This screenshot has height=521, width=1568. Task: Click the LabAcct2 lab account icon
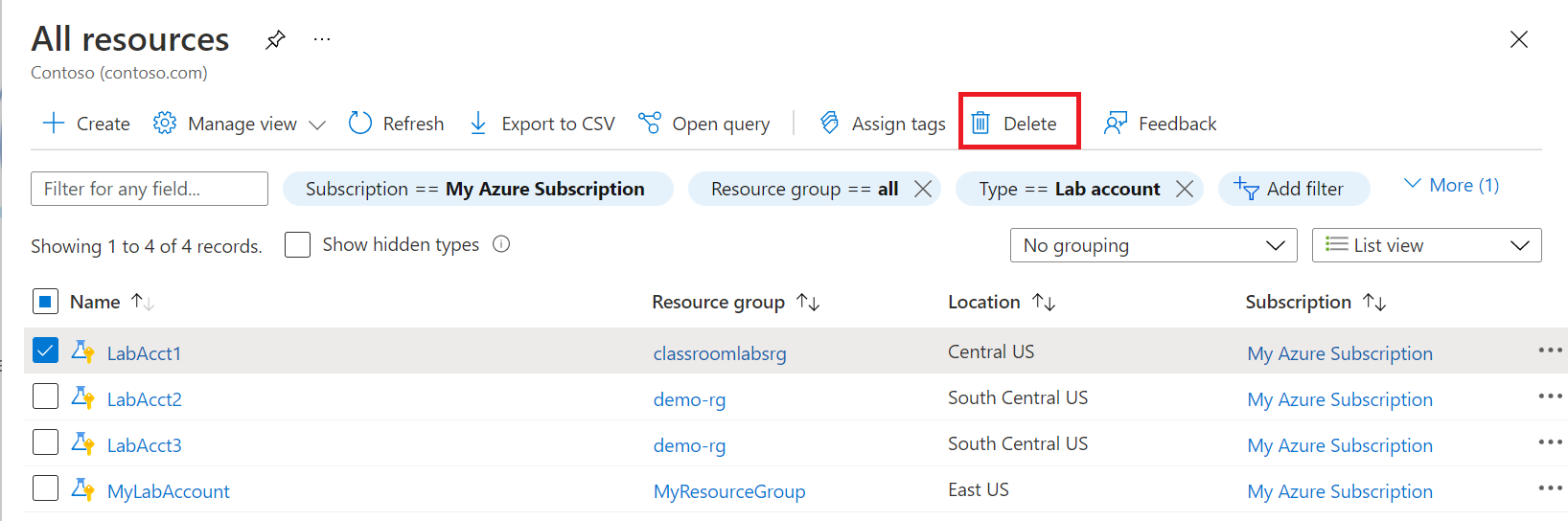click(83, 397)
